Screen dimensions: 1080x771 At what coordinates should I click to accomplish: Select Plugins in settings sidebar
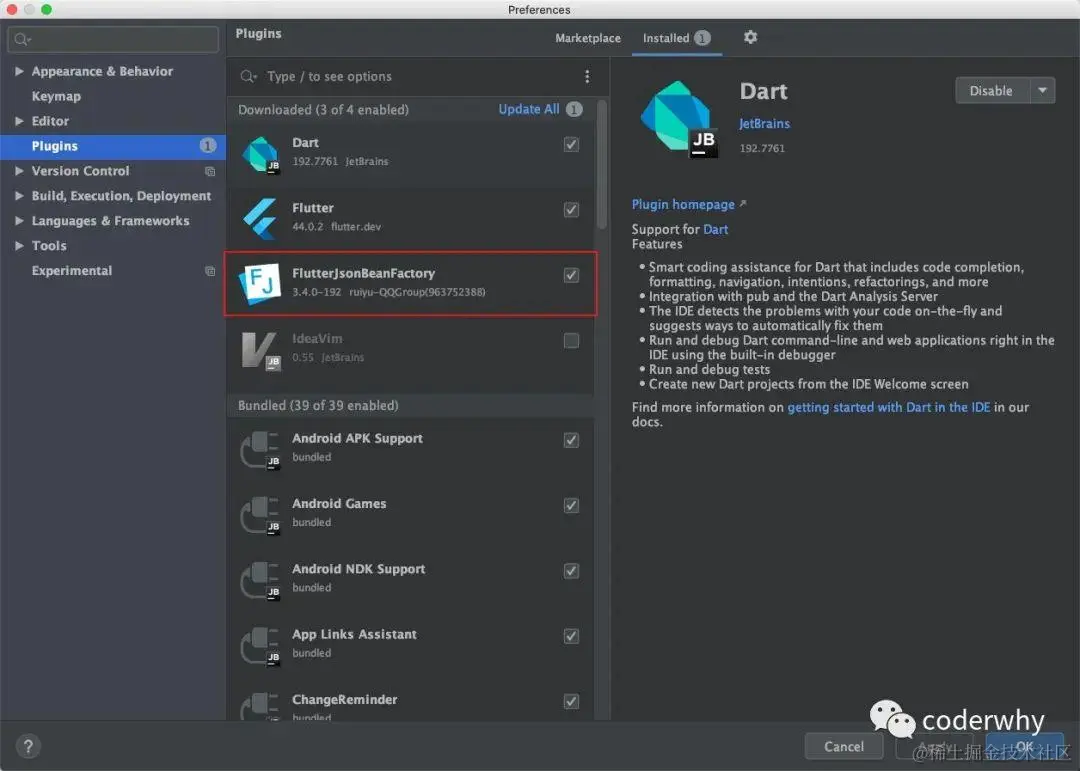113,146
